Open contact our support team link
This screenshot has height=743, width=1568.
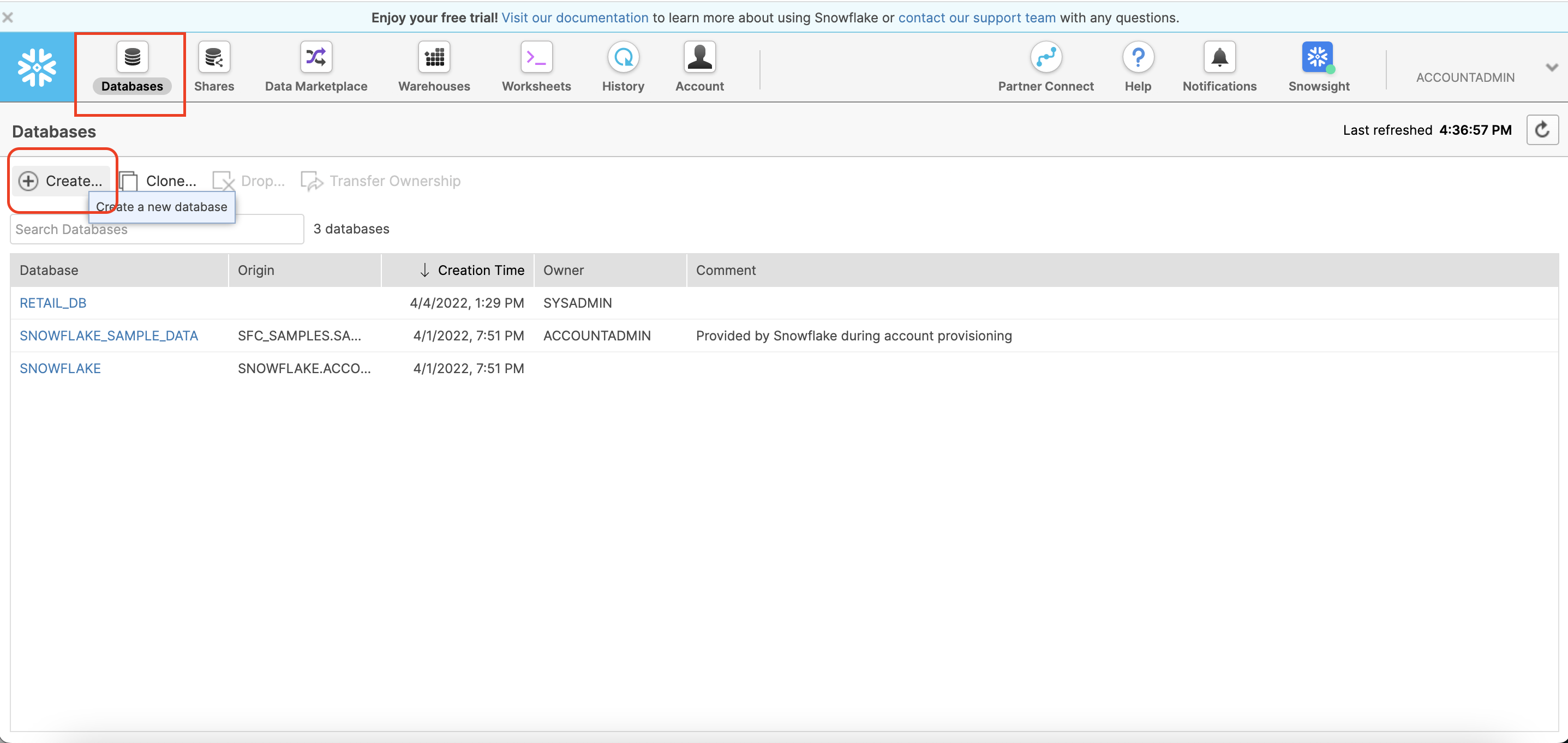coord(977,17)
